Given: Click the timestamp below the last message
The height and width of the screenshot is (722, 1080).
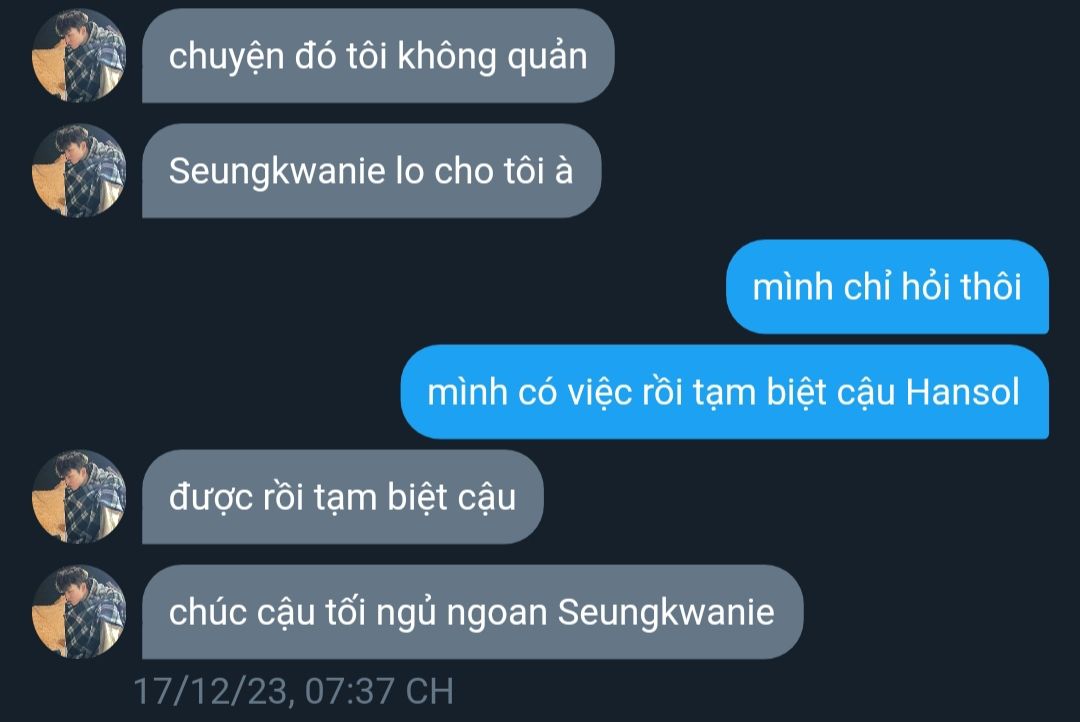Looking at the screenshot, I should coord(293,691).
